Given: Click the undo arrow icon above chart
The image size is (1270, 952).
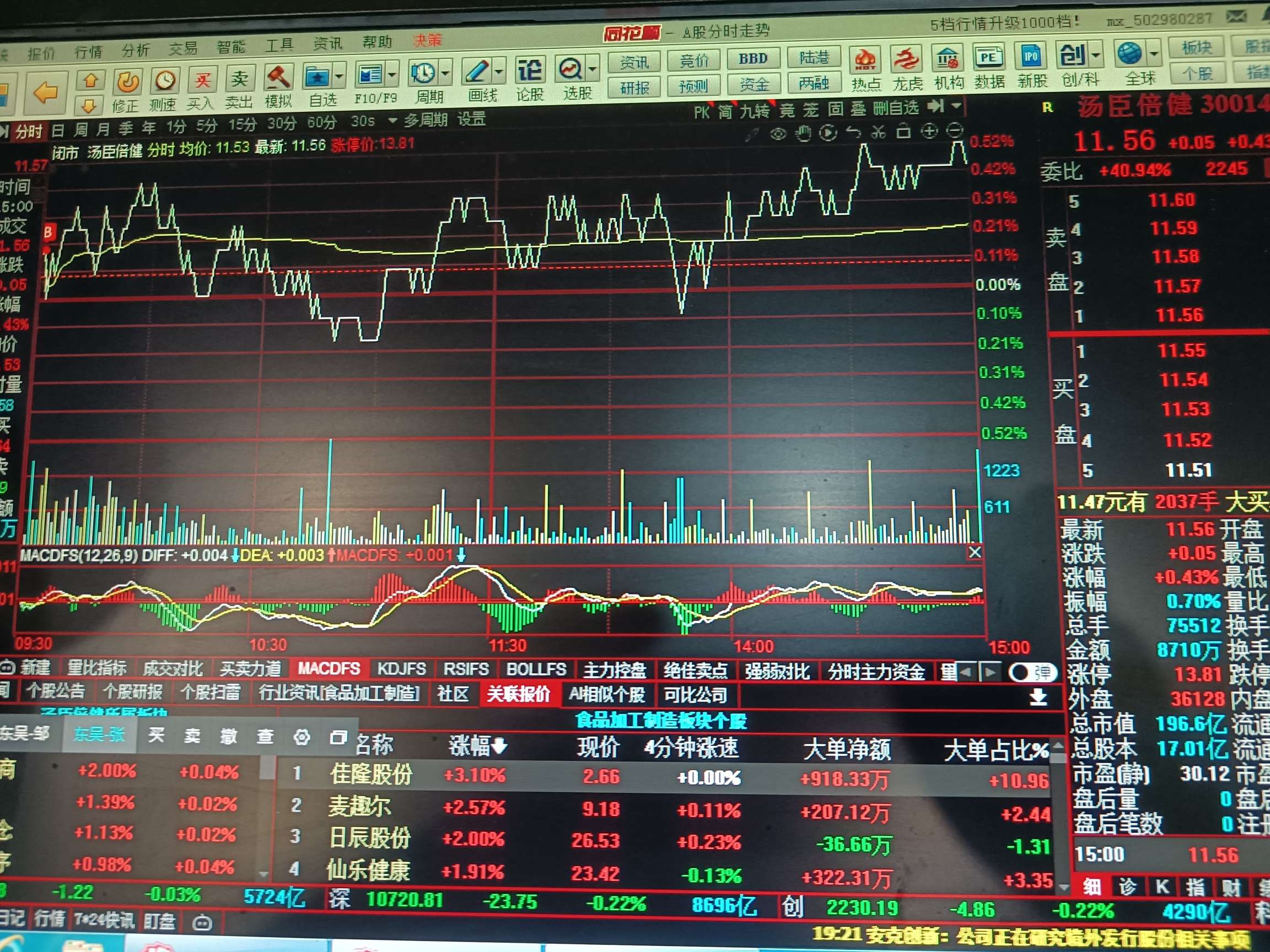Looking at the screenshot, I should (853, 133).
